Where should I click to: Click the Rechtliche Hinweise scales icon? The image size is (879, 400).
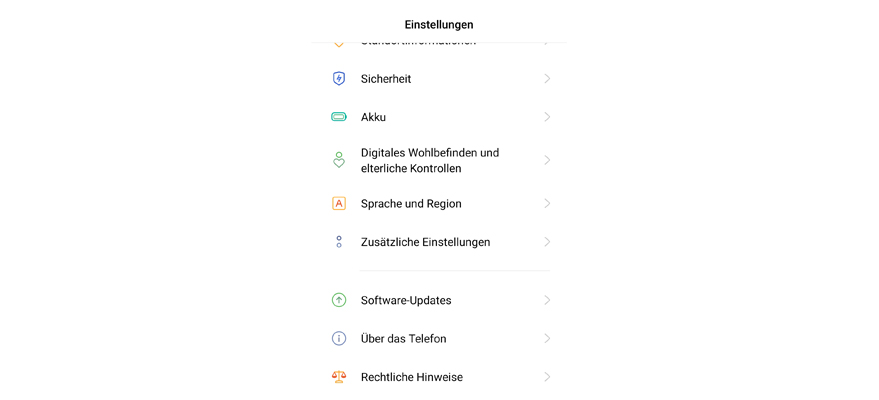click(339, 377)
